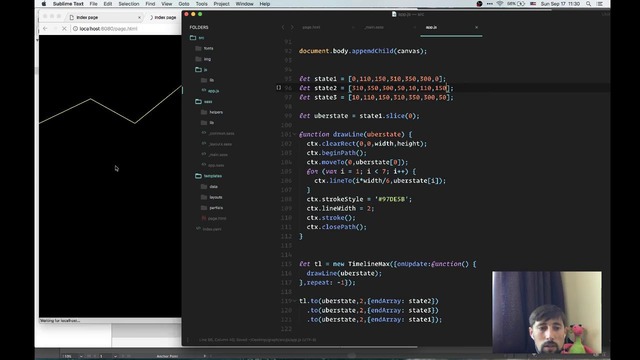This screenshot has width=640, height=360.
Task: Click the Wi-Fi status icon
Action: pos(500,4)
